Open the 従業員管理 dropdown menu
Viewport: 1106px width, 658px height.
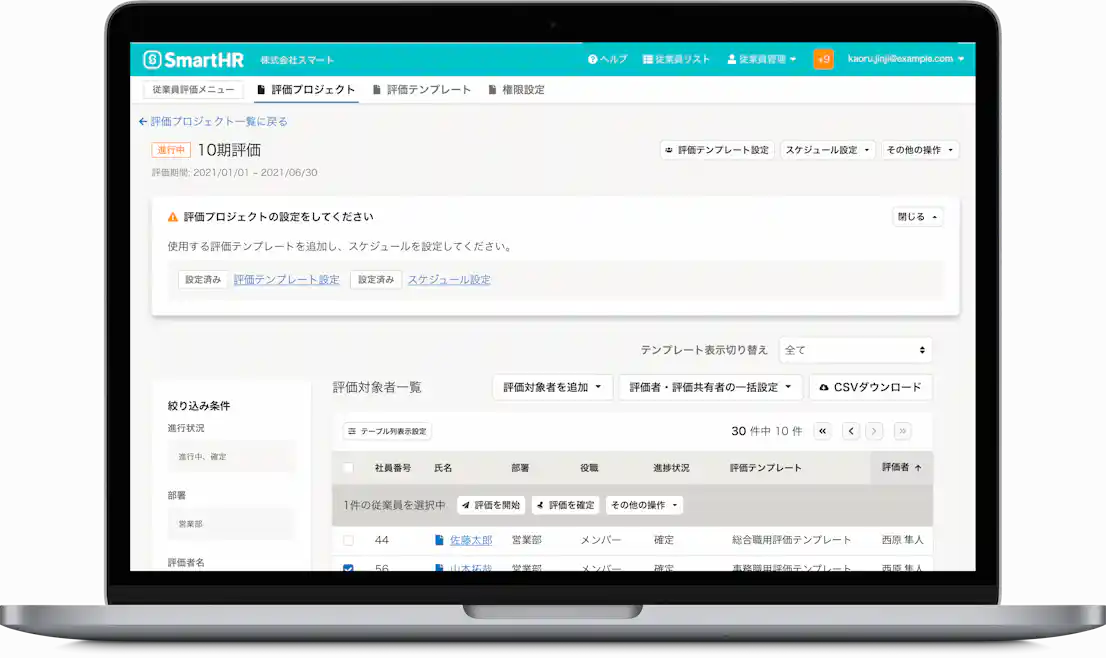point(761,59)
